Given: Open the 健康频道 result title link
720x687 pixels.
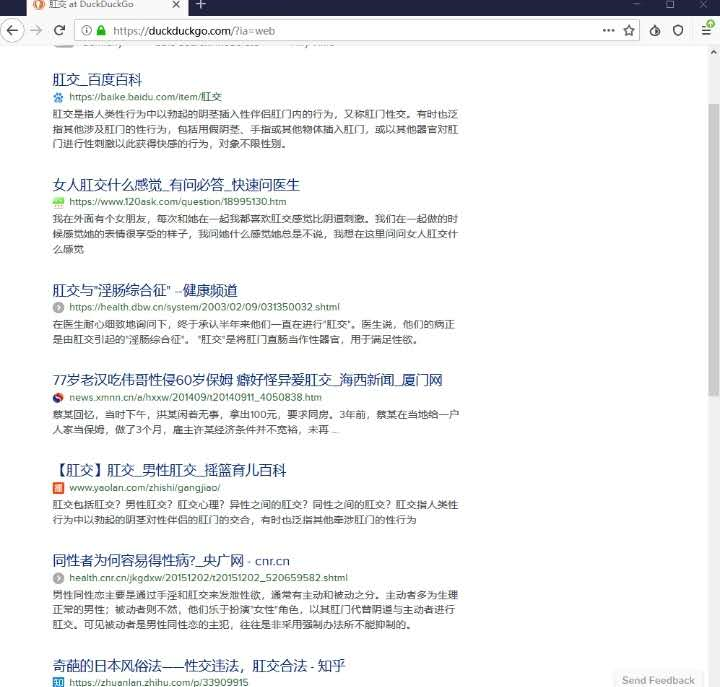Looking at the screenshot, I should (x=145, y=290).
